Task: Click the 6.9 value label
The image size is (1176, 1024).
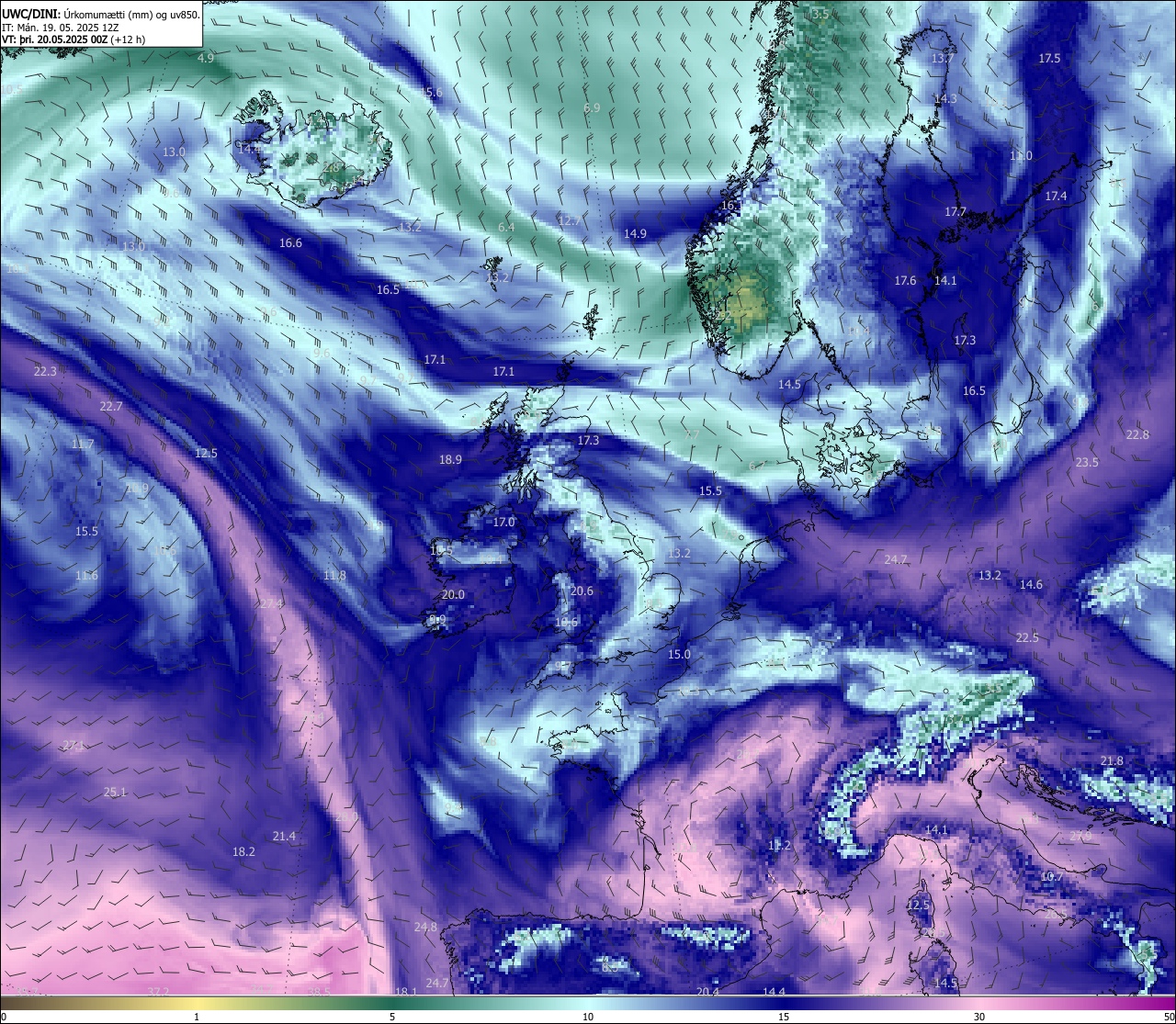Action: 592,107
